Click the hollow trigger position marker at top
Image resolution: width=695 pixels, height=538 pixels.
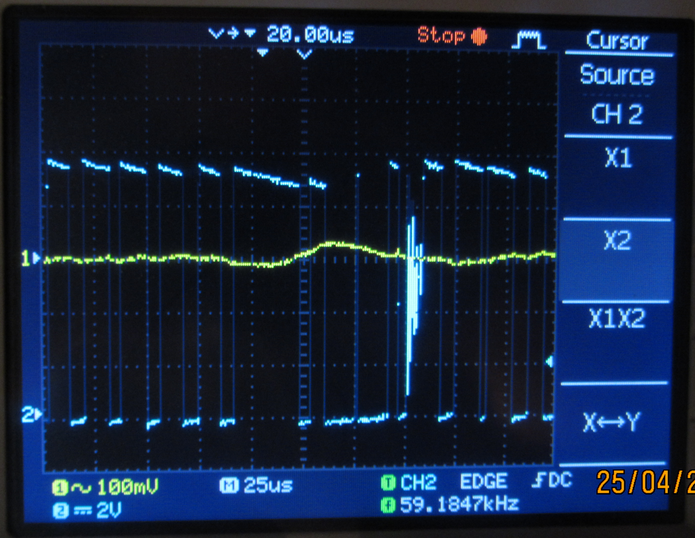305,54
